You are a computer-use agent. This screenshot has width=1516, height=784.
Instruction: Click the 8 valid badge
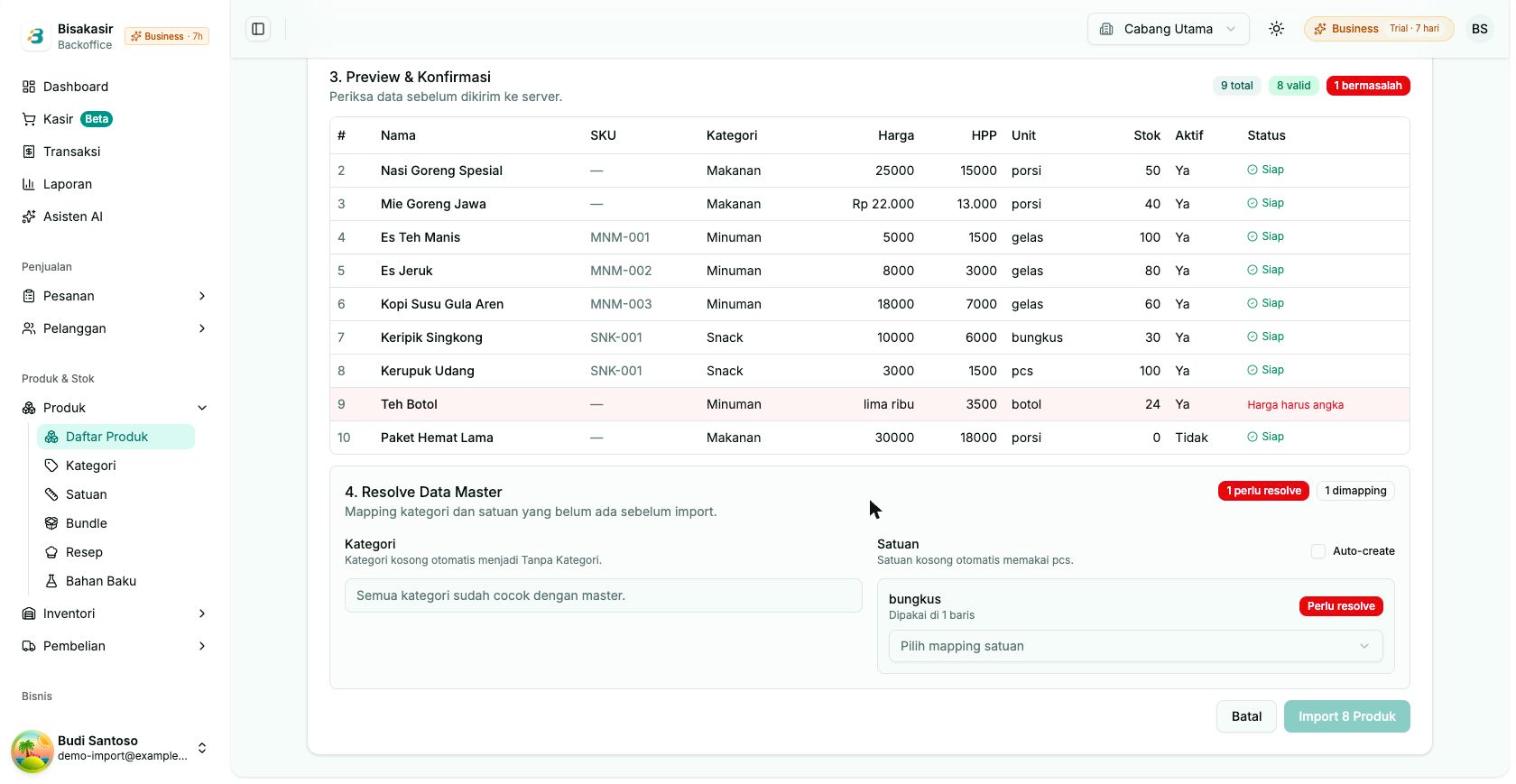point(1293,86)
